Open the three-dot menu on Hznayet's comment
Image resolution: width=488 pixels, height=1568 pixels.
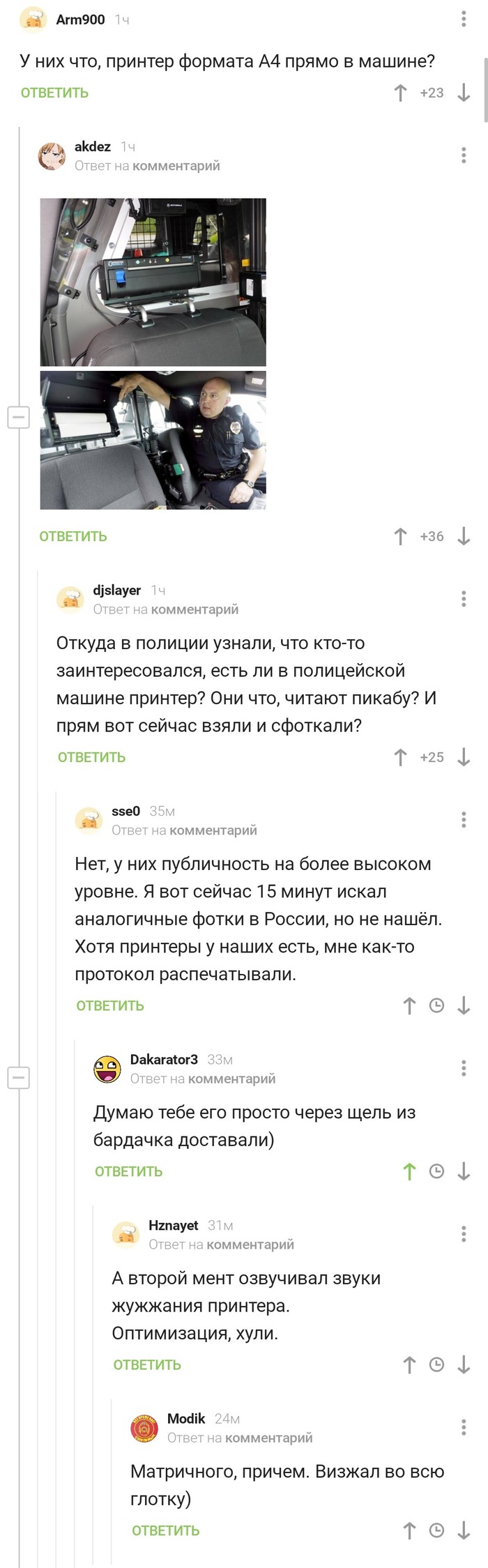coord(462,1235)
